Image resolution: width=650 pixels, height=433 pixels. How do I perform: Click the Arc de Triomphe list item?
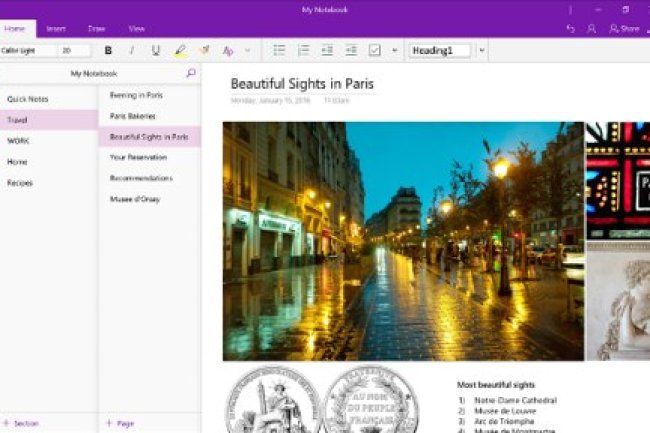point(504,421)
